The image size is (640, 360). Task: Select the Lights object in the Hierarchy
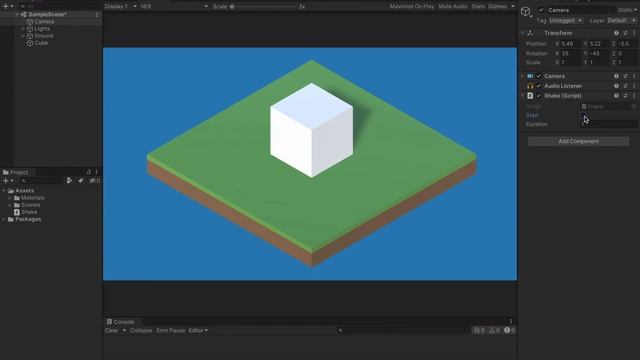(42, 29)
